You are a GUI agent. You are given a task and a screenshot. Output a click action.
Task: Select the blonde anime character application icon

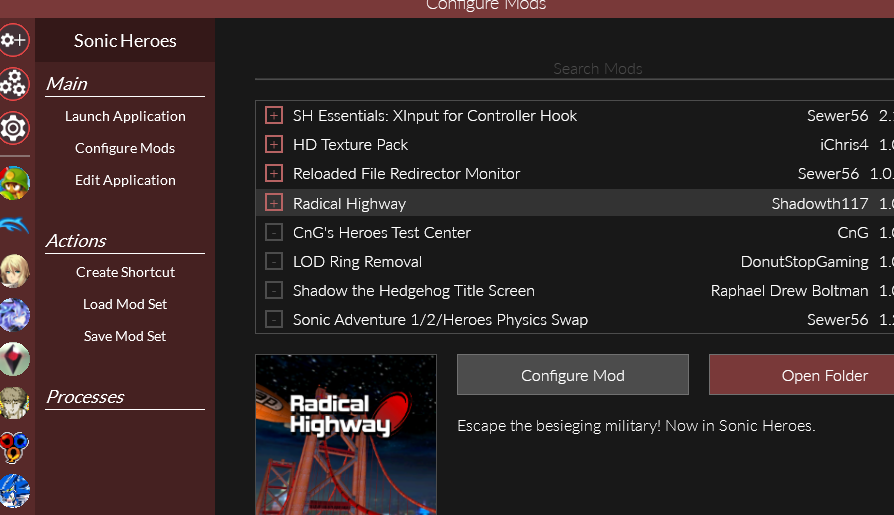[x=14, y=271]
